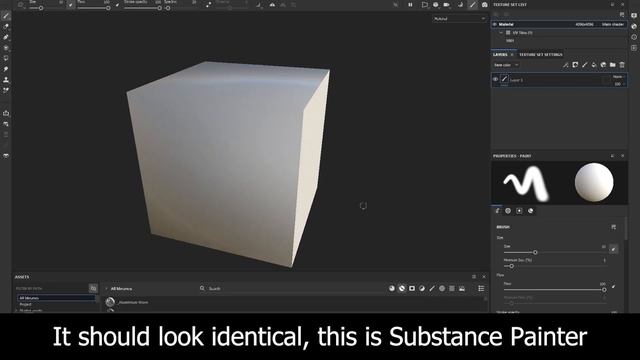Open the Base color channel dropdown
Image resolution: width=640 pixels, height=360 pixels.
pos(506,65)
